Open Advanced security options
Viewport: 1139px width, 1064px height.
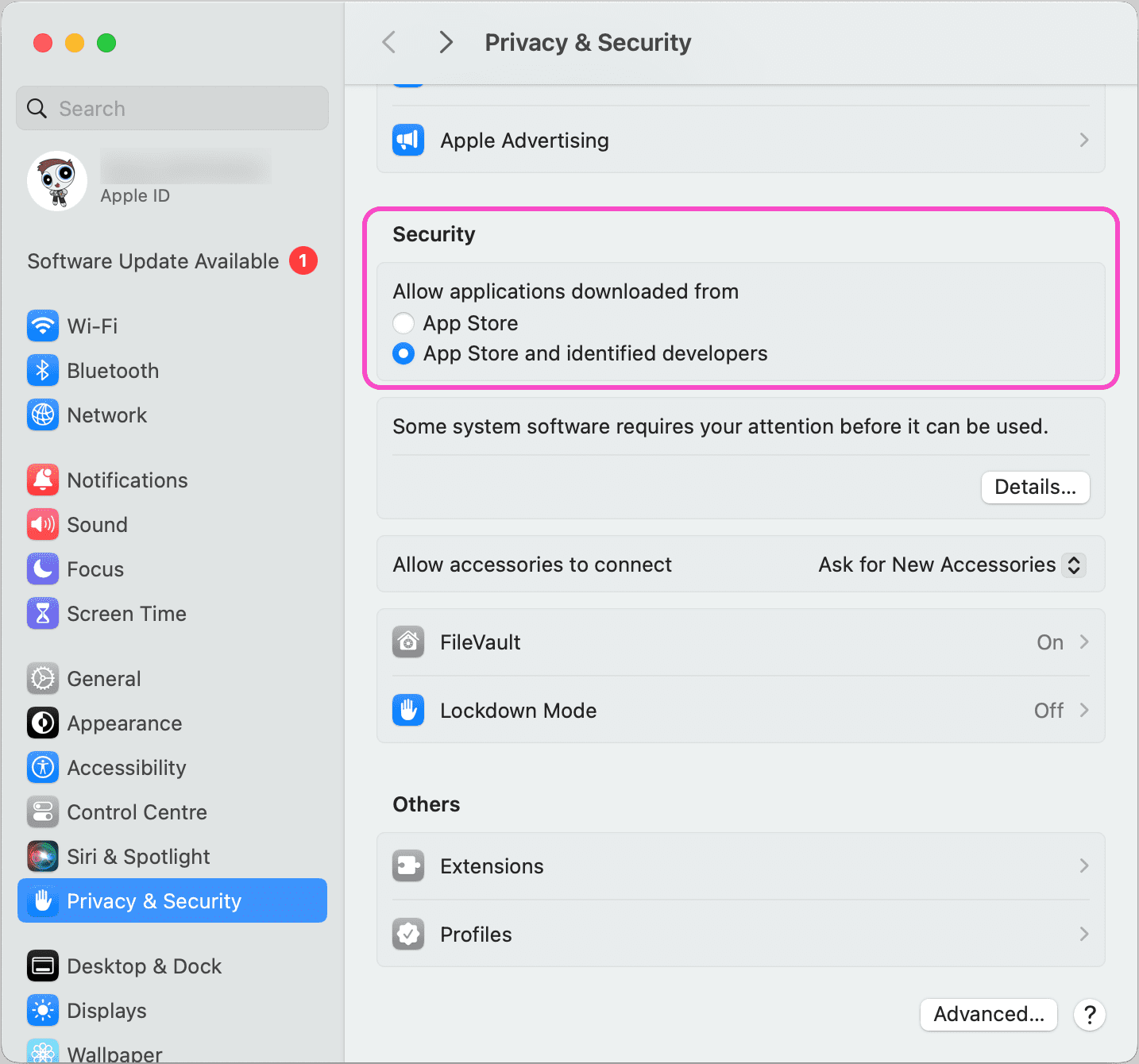[x=988, y=1014]
